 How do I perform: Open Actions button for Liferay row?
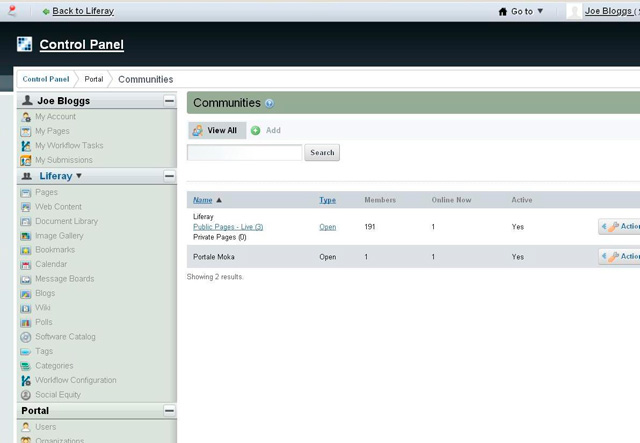tap(620, 227)
